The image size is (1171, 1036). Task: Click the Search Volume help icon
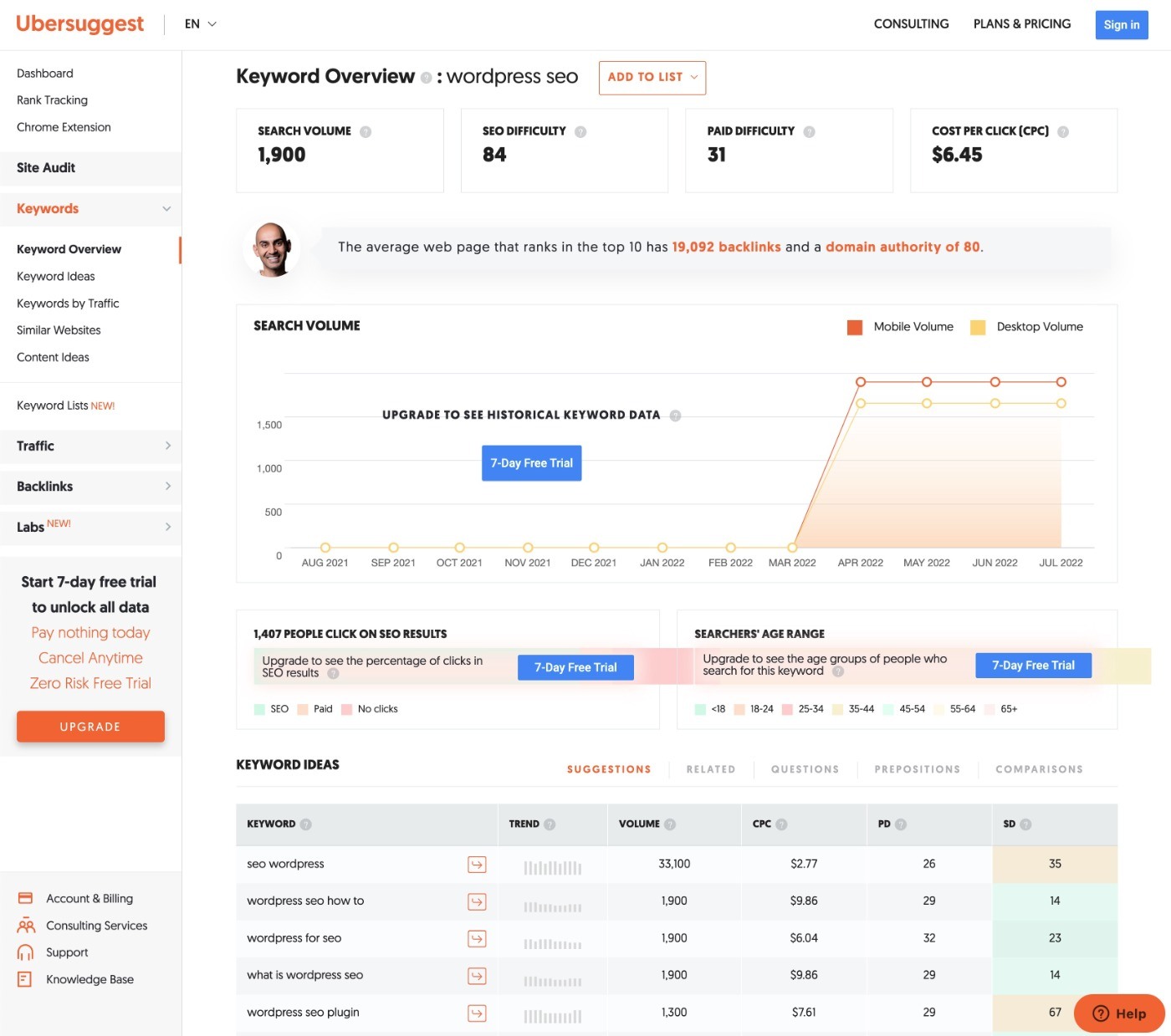pos(366,131)
